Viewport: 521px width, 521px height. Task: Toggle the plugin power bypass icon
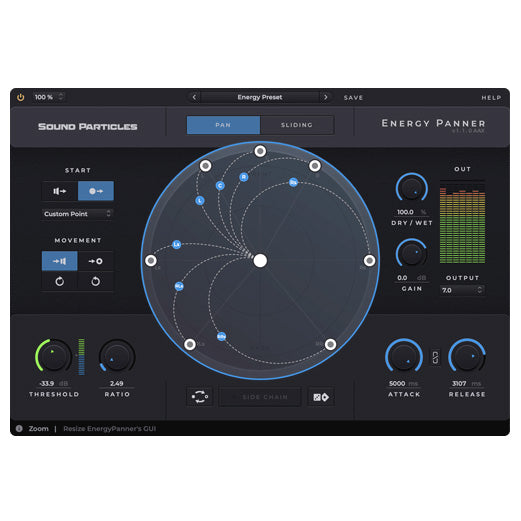21,97
